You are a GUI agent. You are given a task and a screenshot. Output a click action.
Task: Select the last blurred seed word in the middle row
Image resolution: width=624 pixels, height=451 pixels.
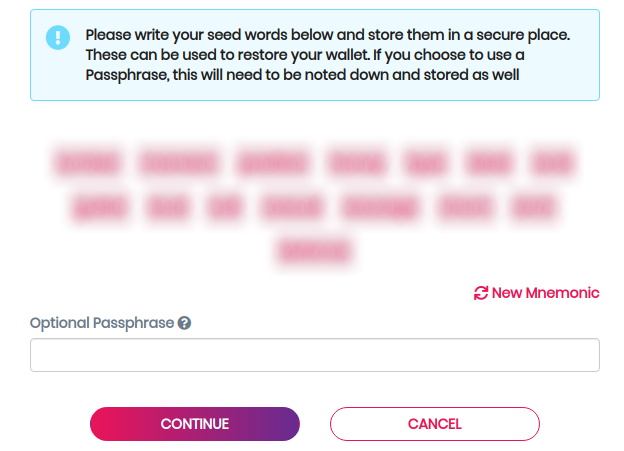532,207
